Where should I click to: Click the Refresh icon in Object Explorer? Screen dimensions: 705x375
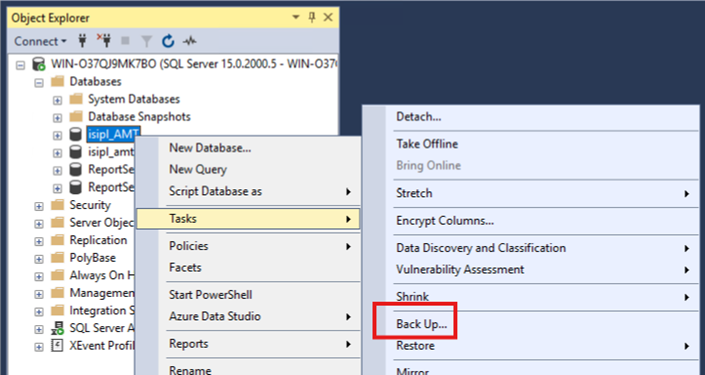[x=168, y=41]
